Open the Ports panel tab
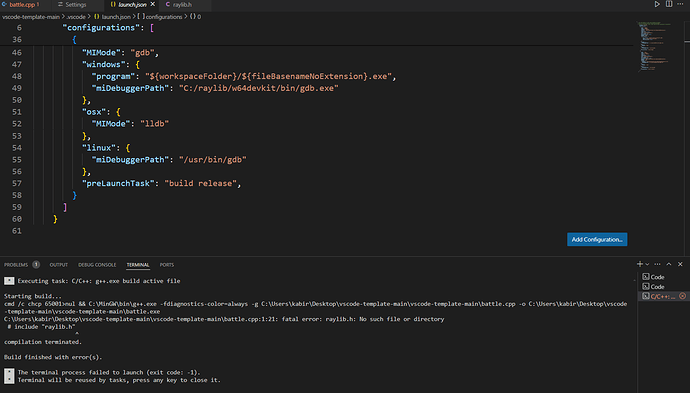The image size is (690, 393). pos(167,265)
